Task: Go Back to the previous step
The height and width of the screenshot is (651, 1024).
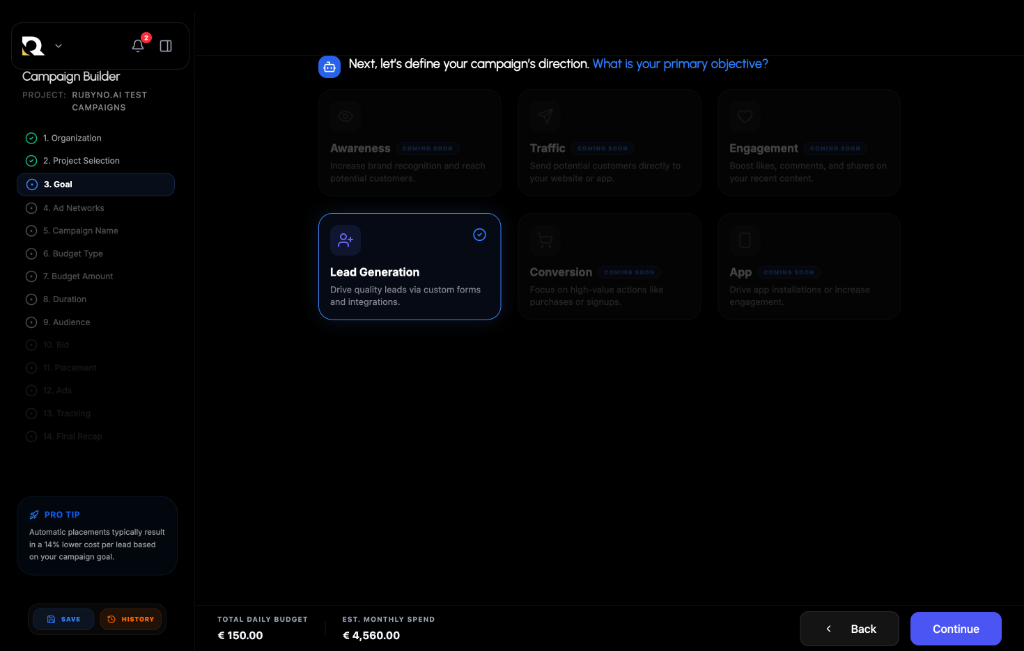Action: pos(849,629)
